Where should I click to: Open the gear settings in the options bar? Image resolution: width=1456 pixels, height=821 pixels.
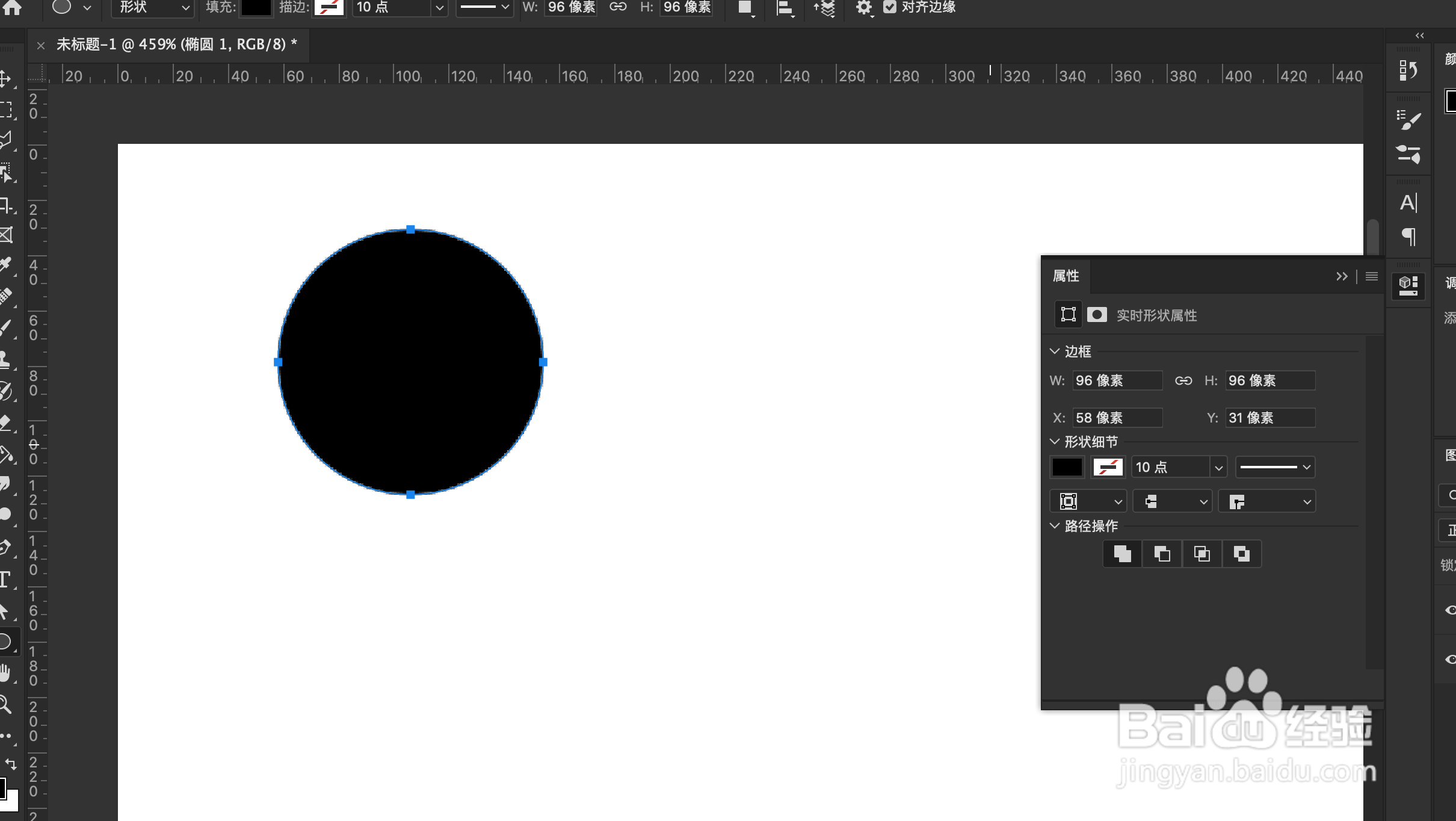click(x=864, y=7)
